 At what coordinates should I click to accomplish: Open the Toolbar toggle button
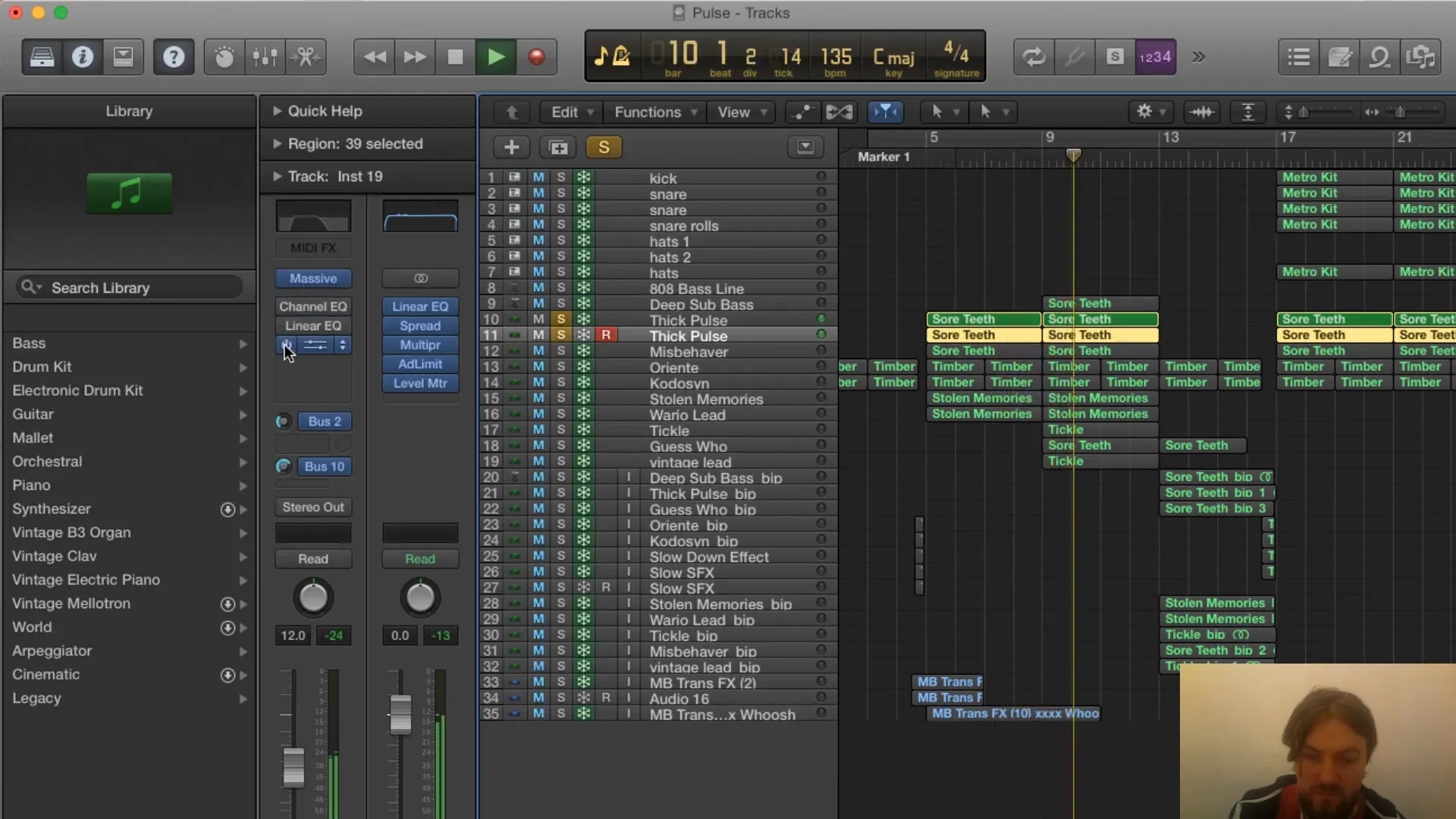coord(123,57)
